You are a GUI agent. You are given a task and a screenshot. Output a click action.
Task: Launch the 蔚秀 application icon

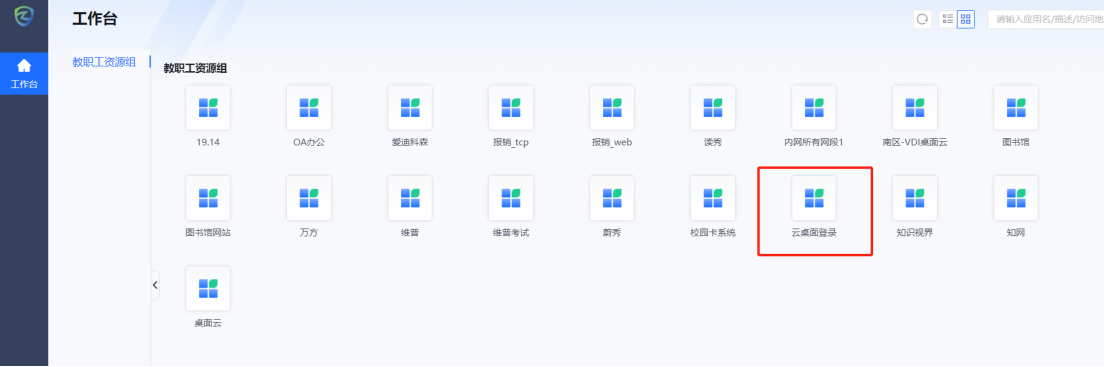coord(612,198)
